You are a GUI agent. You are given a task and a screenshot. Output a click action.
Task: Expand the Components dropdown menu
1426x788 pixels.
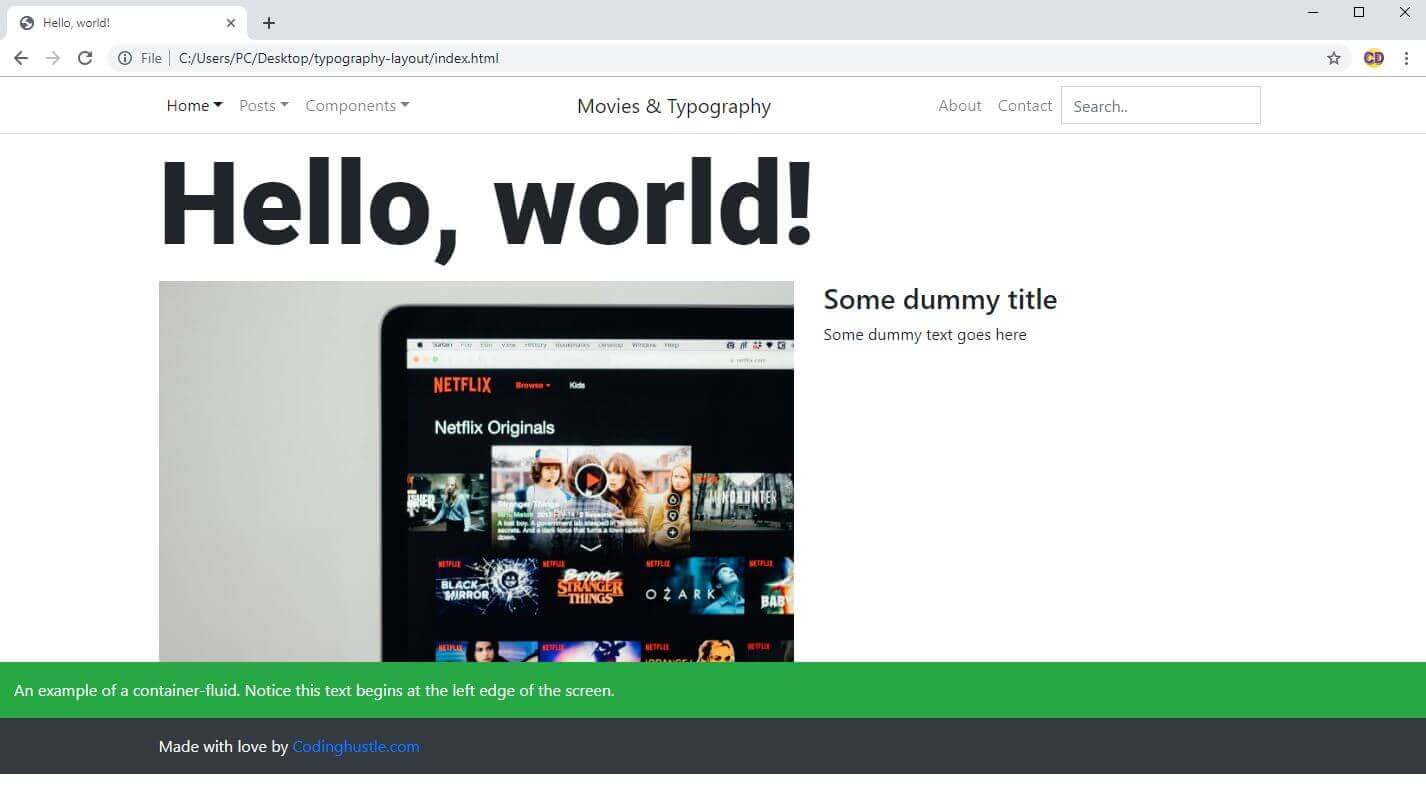tap(357, 105)
